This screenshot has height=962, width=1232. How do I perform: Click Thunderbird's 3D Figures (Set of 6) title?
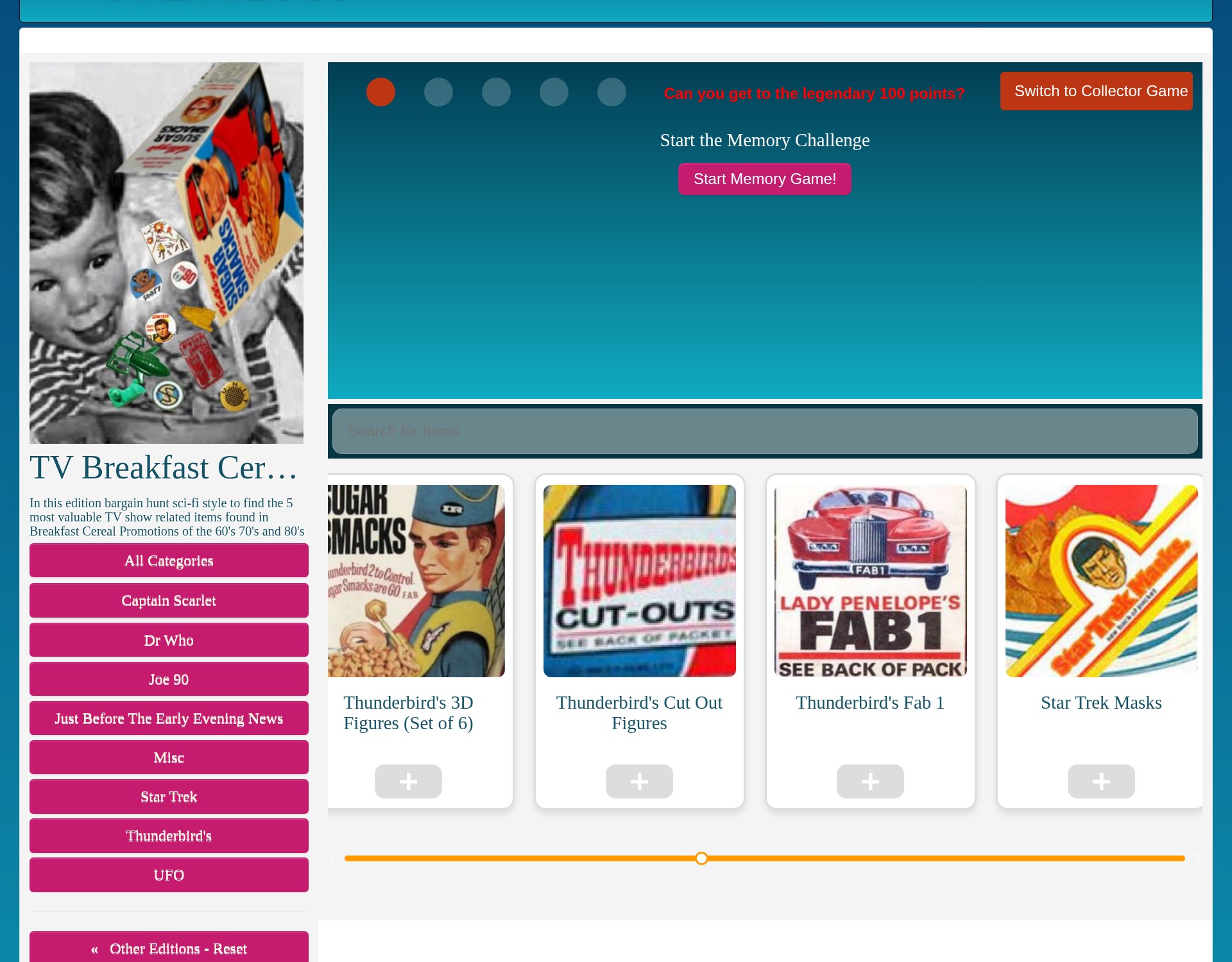(408, 713)
